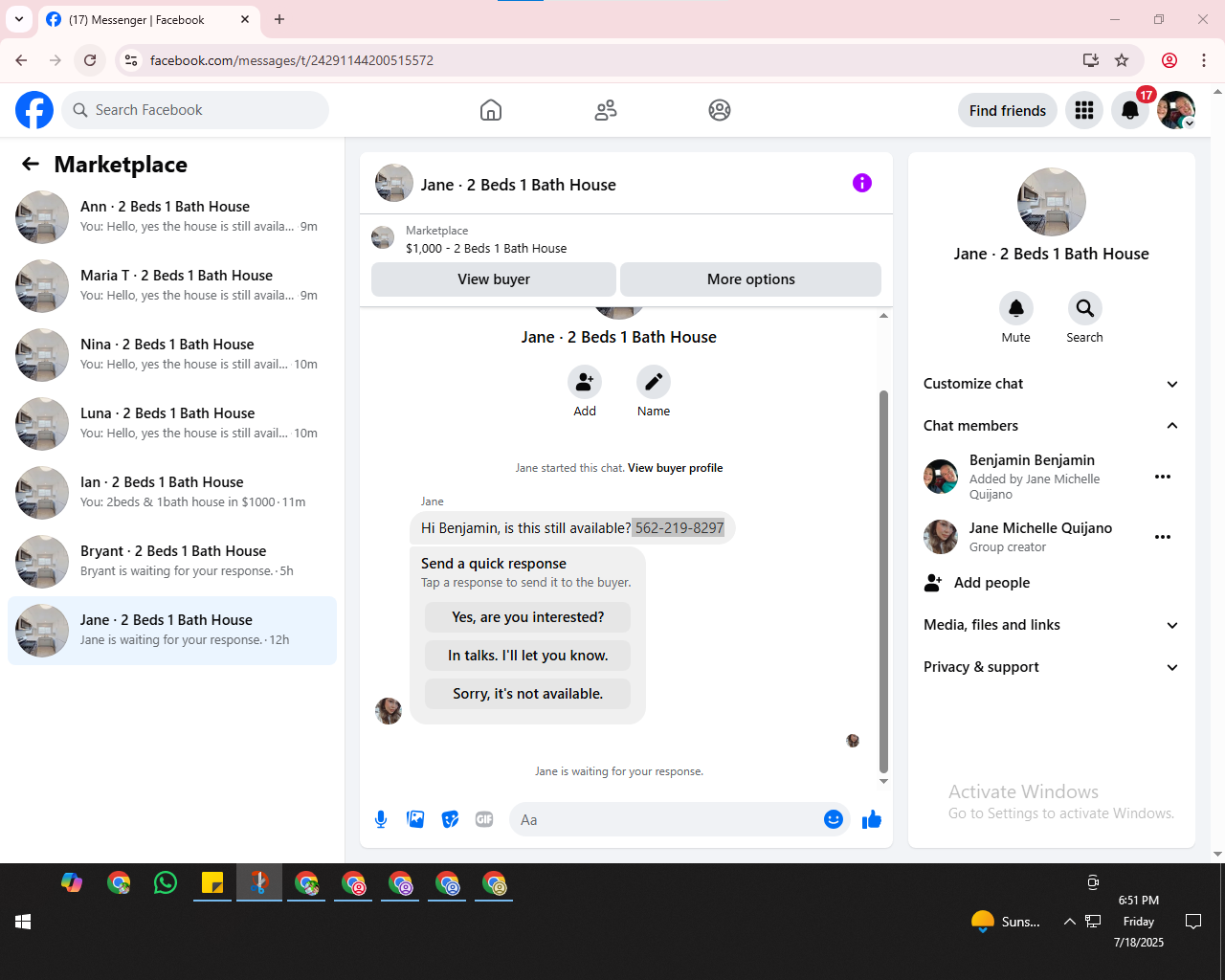Open Sticky Notes from the taskbar
This screenshot has height=980, width=1225.
click(x=212, y=882)
